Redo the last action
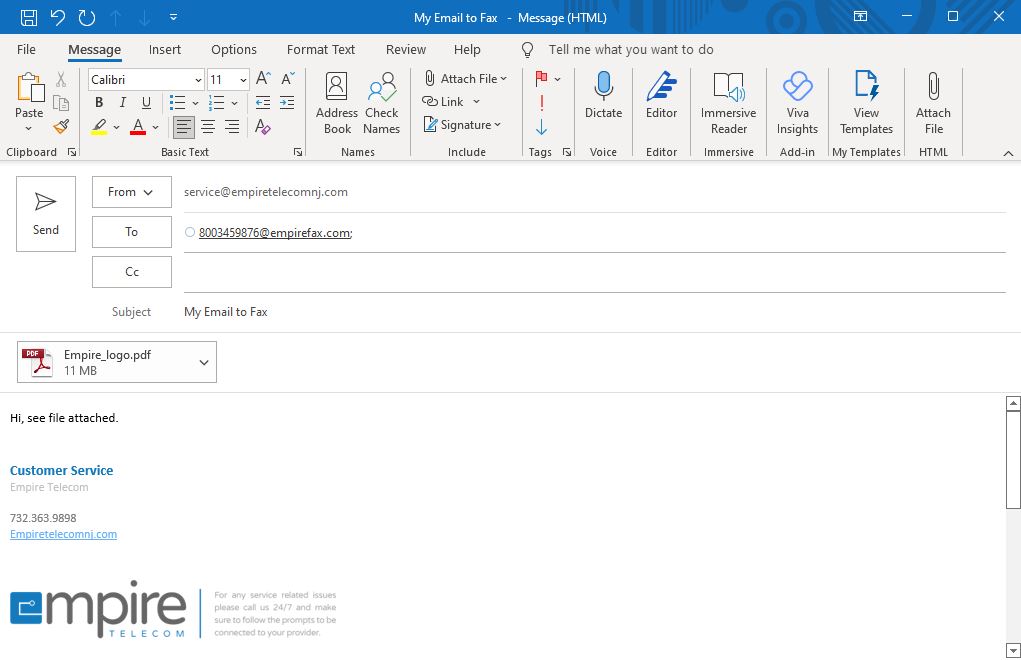 (x=87, y=18)
